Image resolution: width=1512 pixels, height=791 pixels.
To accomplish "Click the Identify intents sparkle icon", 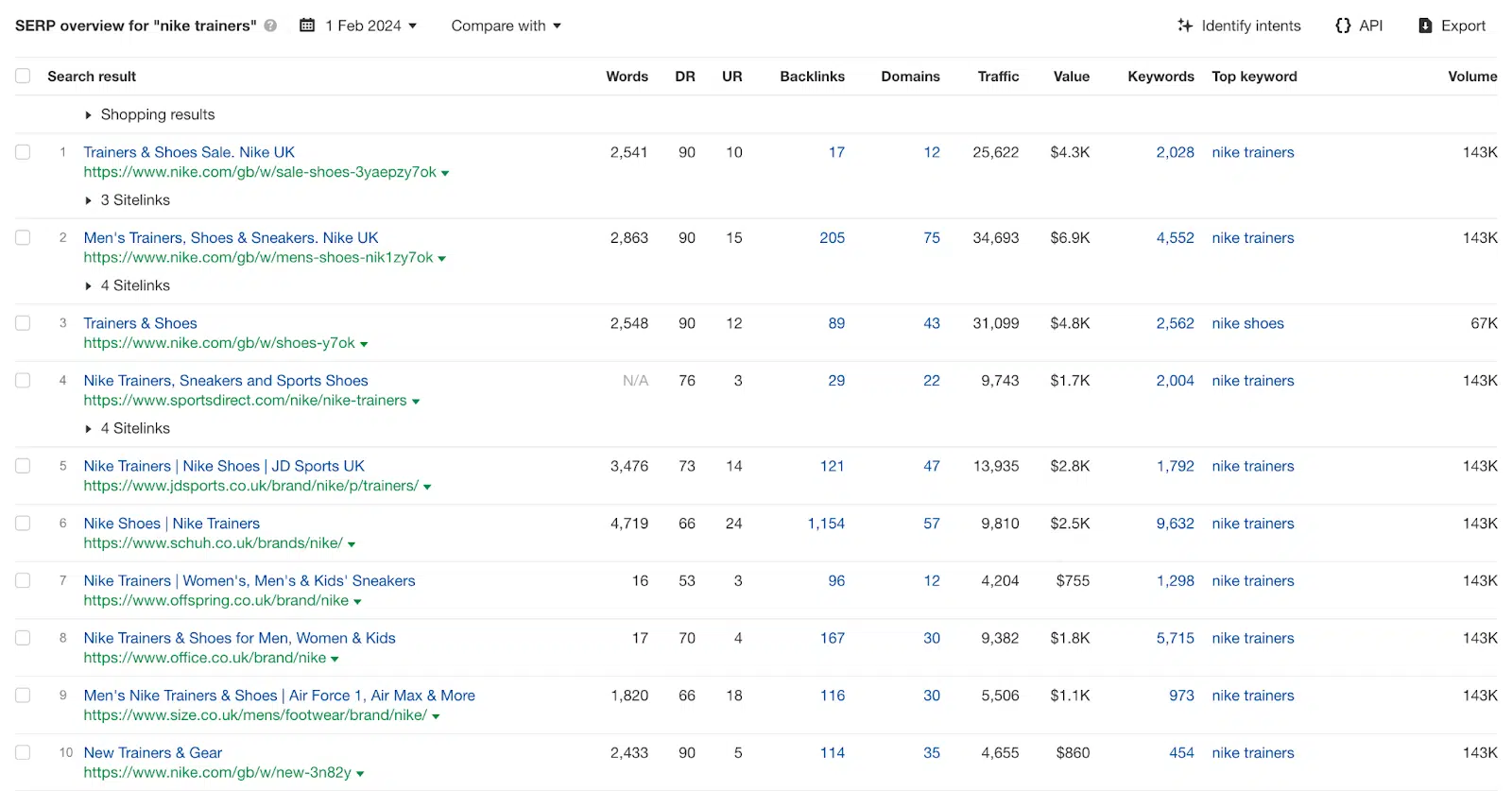I will (1185, 26).
